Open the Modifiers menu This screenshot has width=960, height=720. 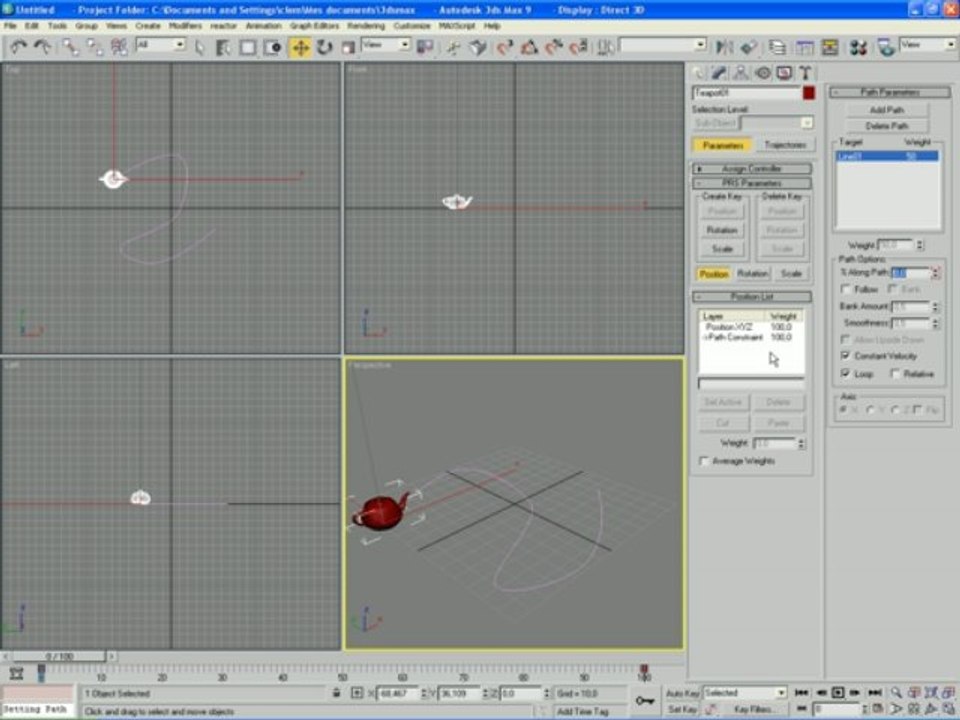185,26
